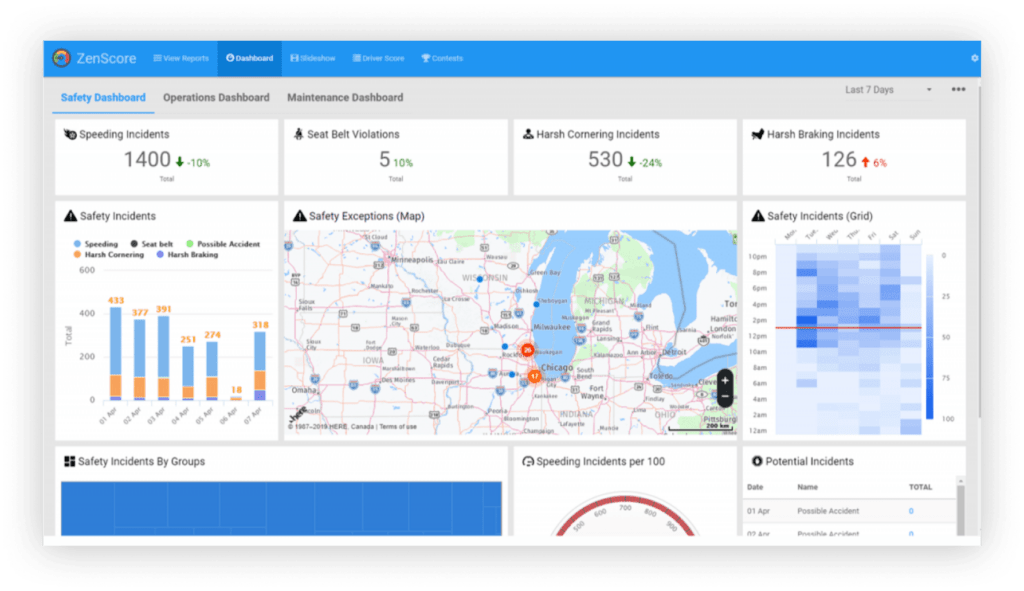Open 01 Apr Possible Accident total link
The width and height of the screenshot is (1024, 591).
point(911,511)
